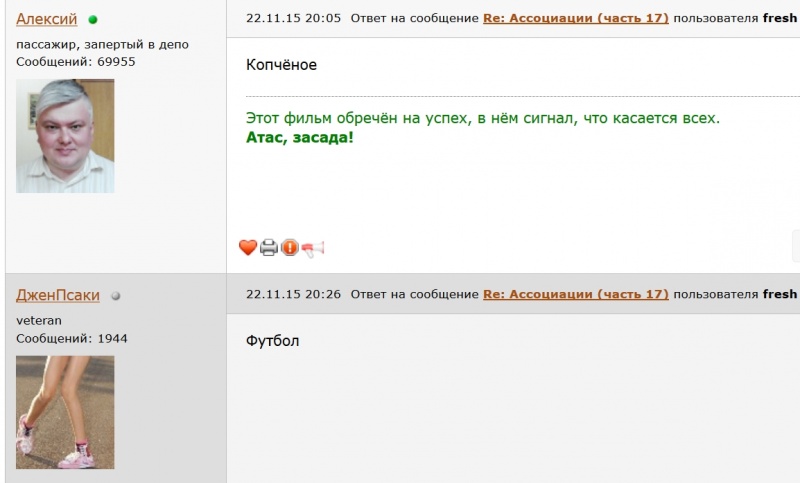Open the 'Re: Ассоциации (часть 17)' link in Алексий's post
The image size is (800, 483).
pos(576,18)
